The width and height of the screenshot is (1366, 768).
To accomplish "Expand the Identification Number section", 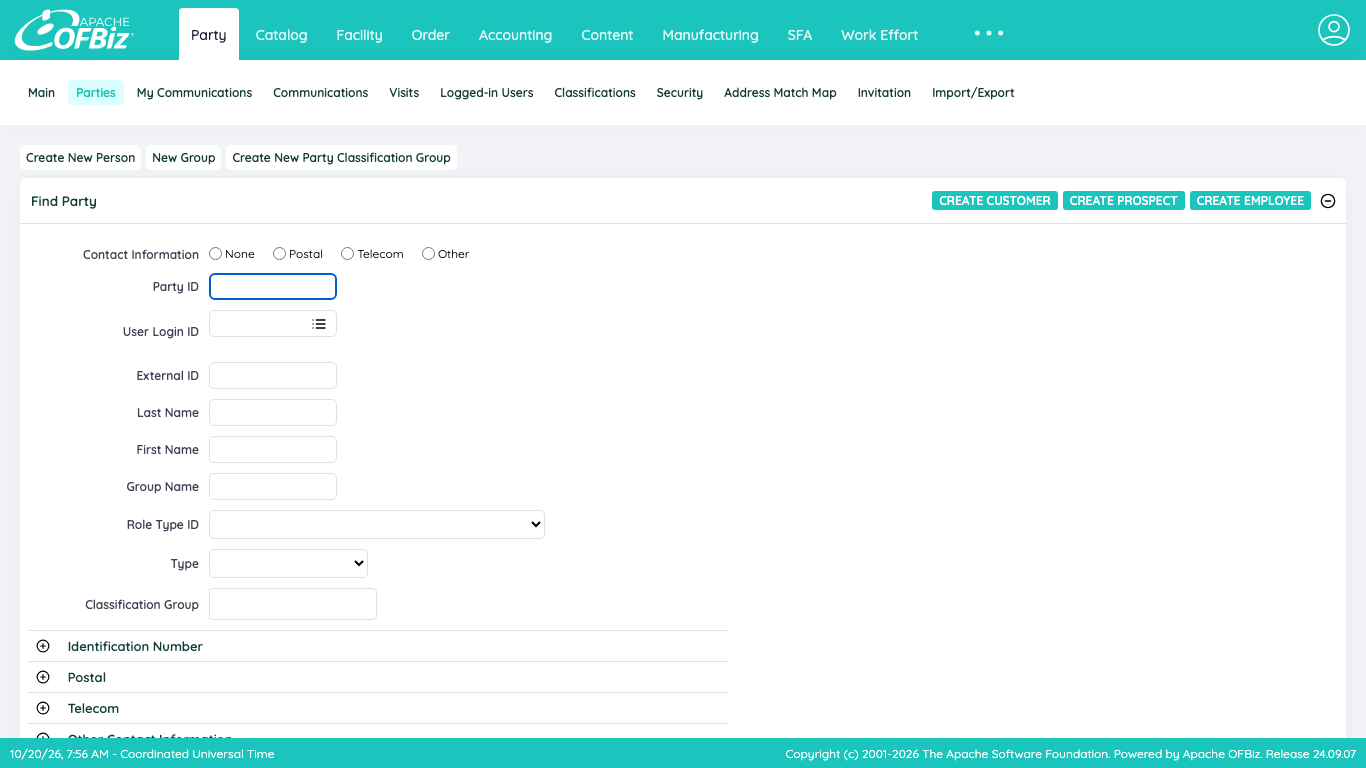I will tap(43, 646).
